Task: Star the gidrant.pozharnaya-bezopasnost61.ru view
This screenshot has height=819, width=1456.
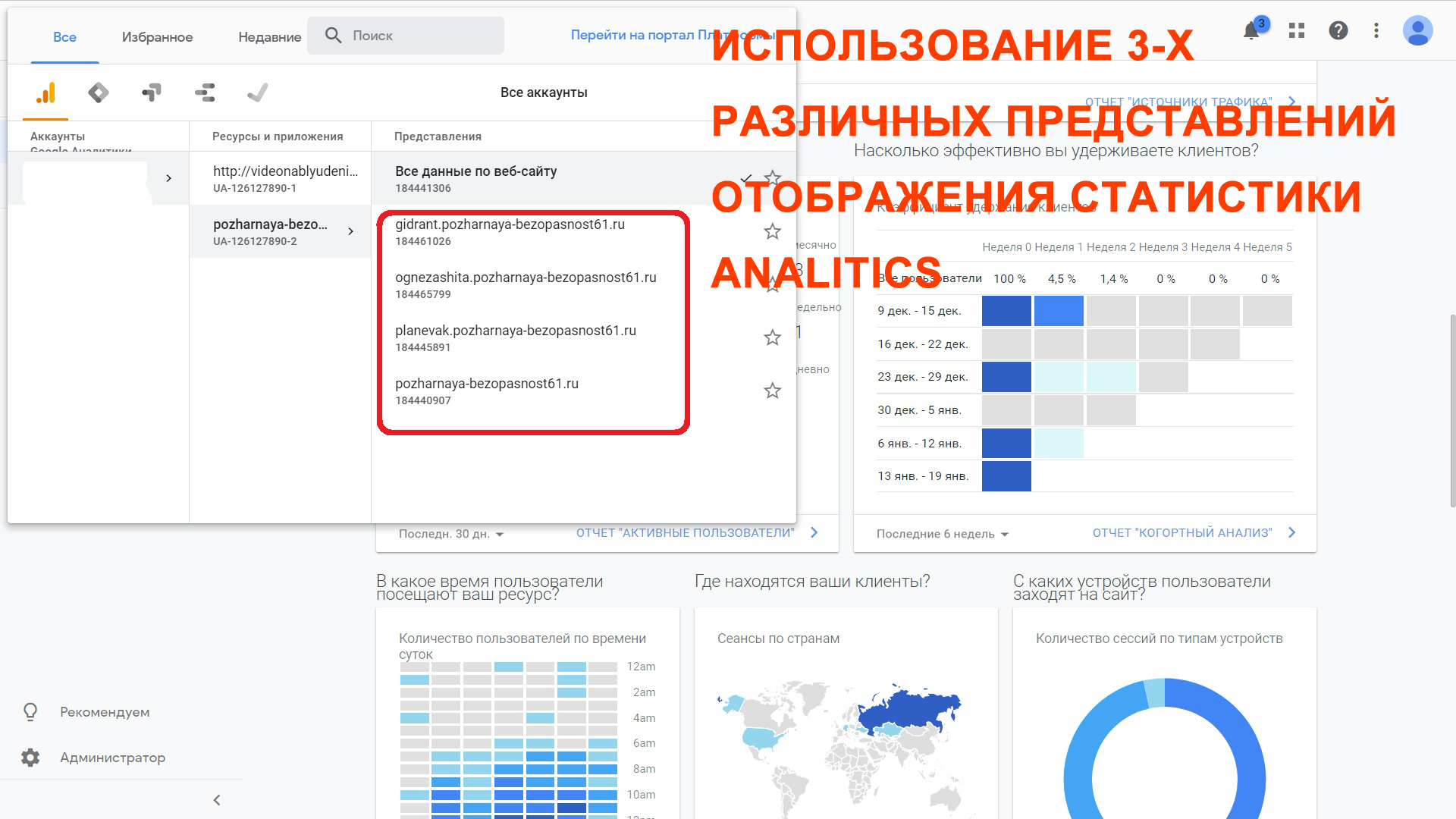Action: pos(772,231)
